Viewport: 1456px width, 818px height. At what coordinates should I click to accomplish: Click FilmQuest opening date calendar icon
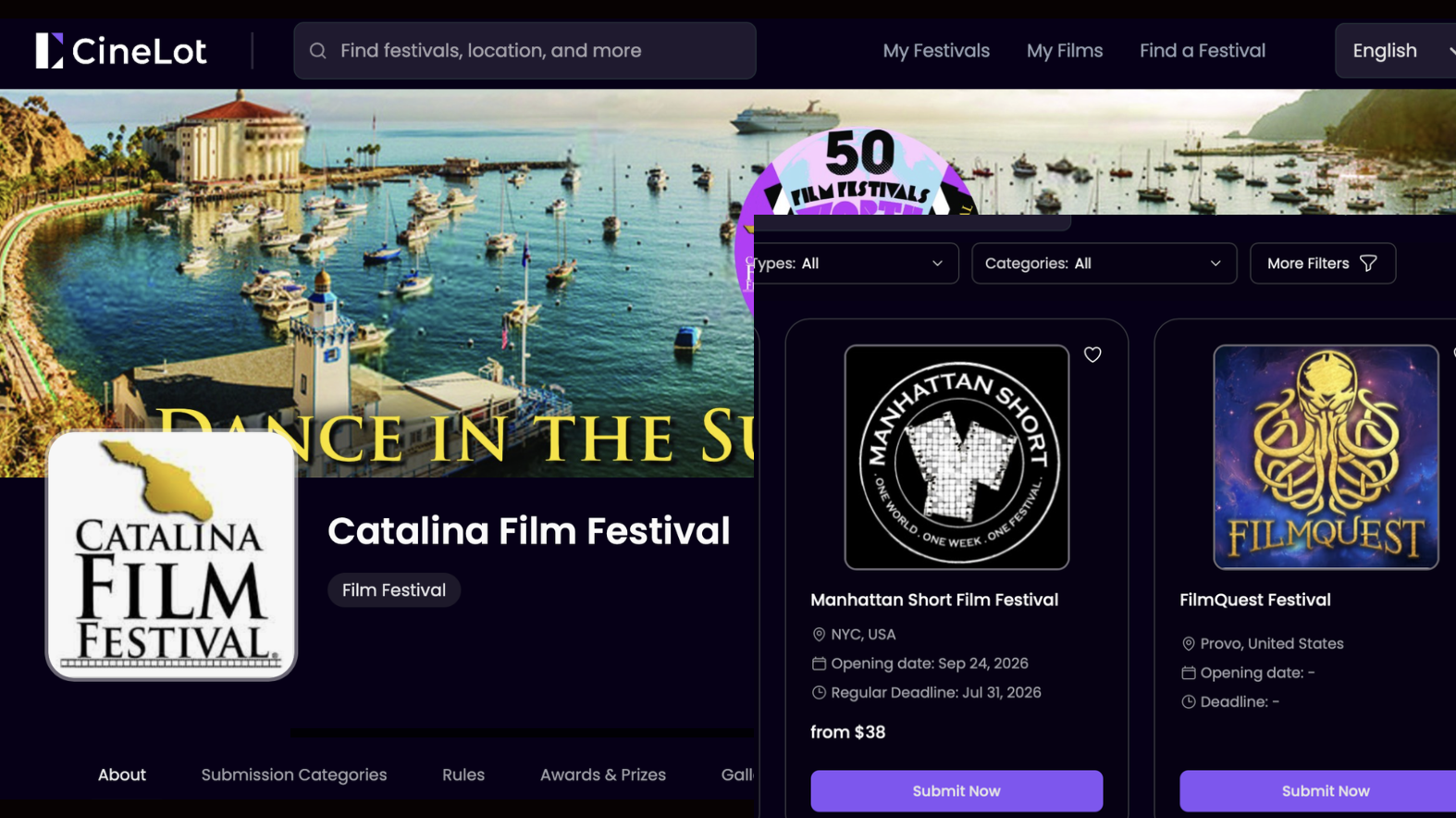(1189, 673)
